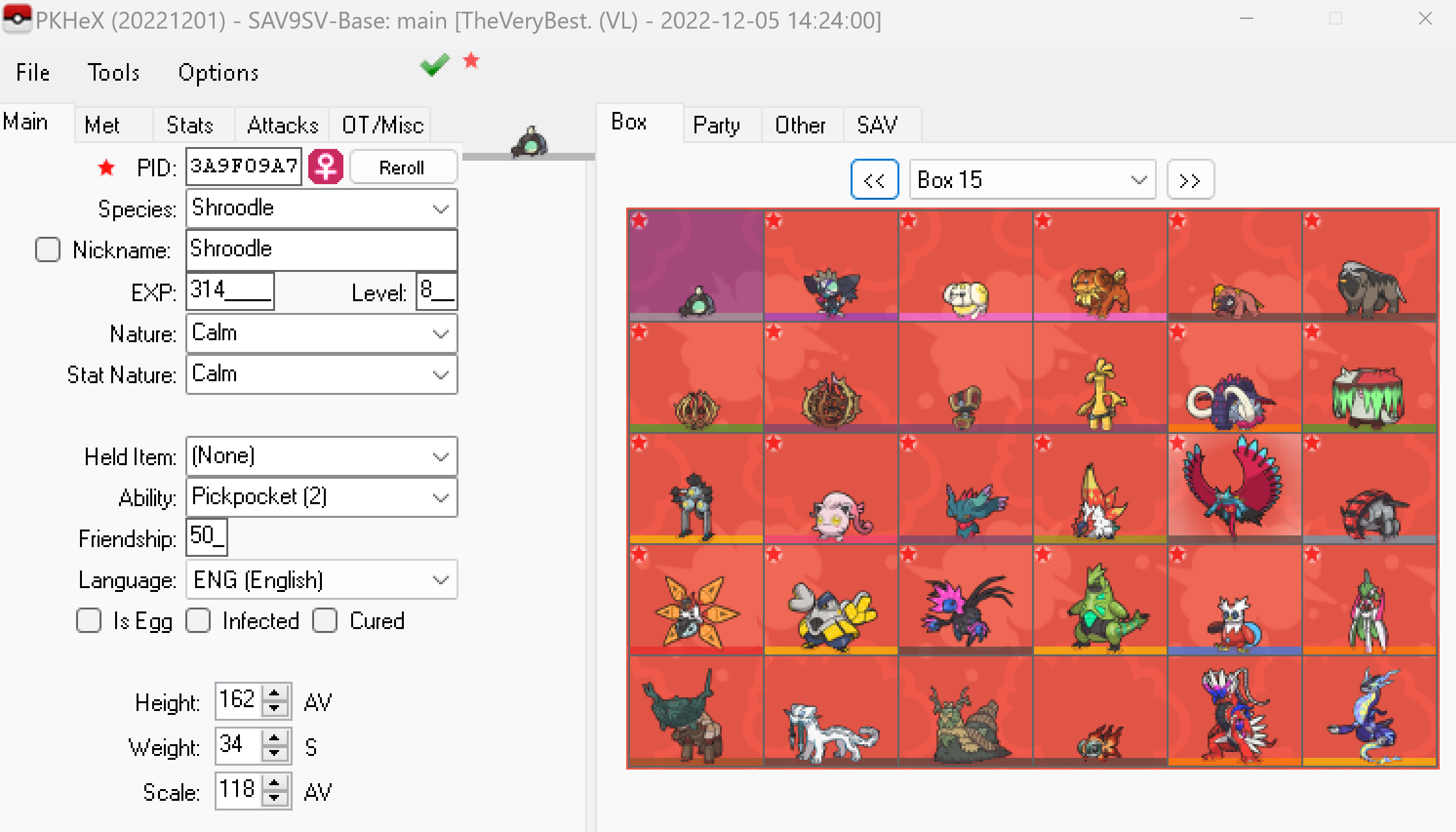The height and width of the screenshot is (832, 1456).
Task: Decrease Height with the down arrow
Action: tap(275, 708)
